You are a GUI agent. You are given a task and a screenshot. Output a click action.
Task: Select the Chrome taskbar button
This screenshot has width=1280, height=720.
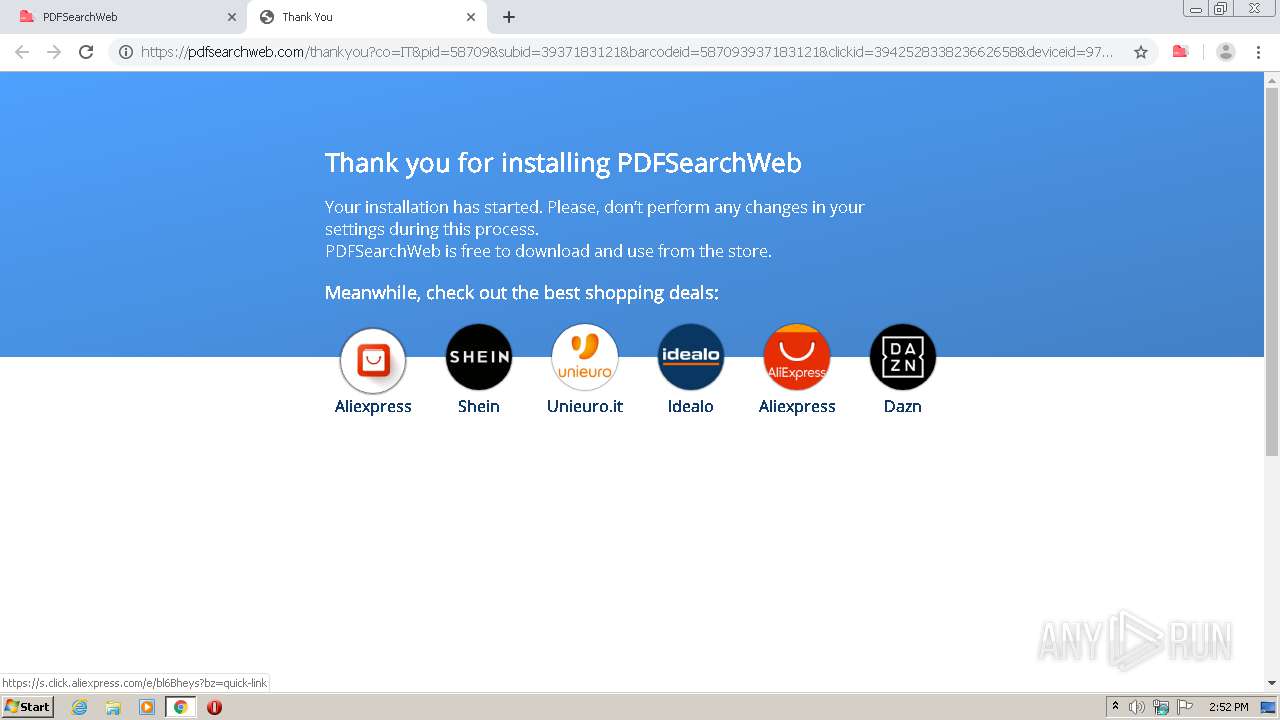pos(180,707)
